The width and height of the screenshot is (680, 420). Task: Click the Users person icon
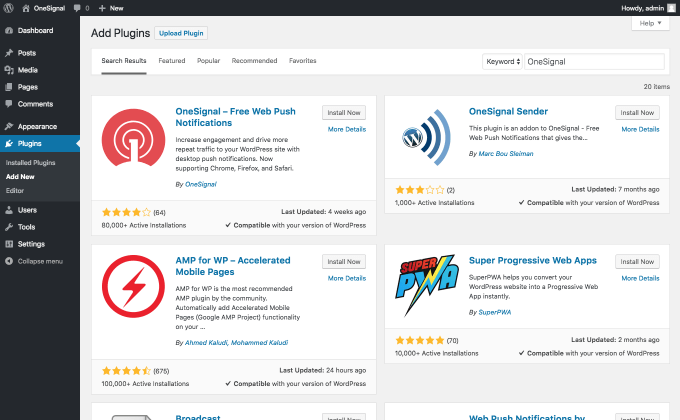(x=9, y=210)
